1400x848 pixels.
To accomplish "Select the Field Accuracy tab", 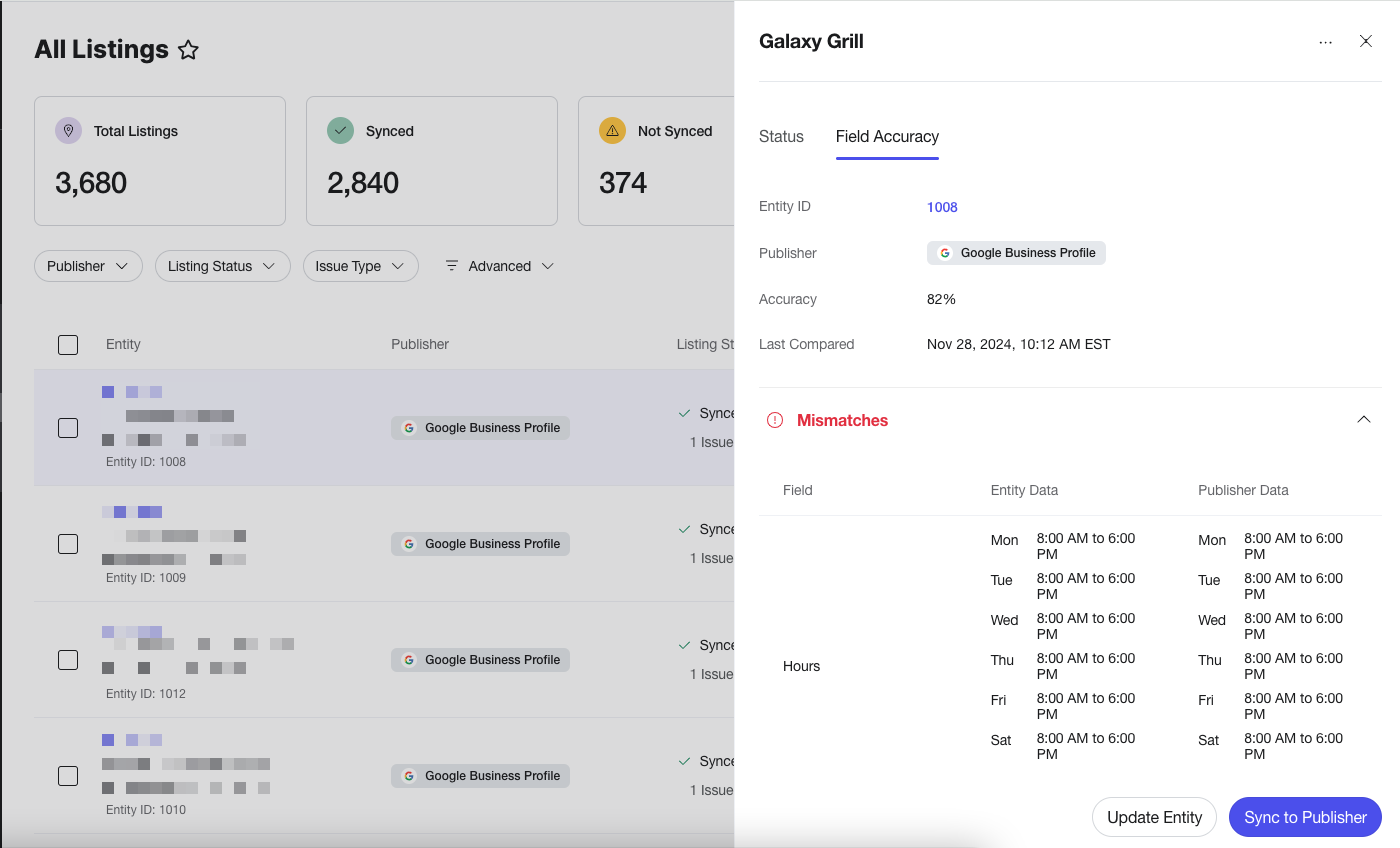I will (887, 137).
